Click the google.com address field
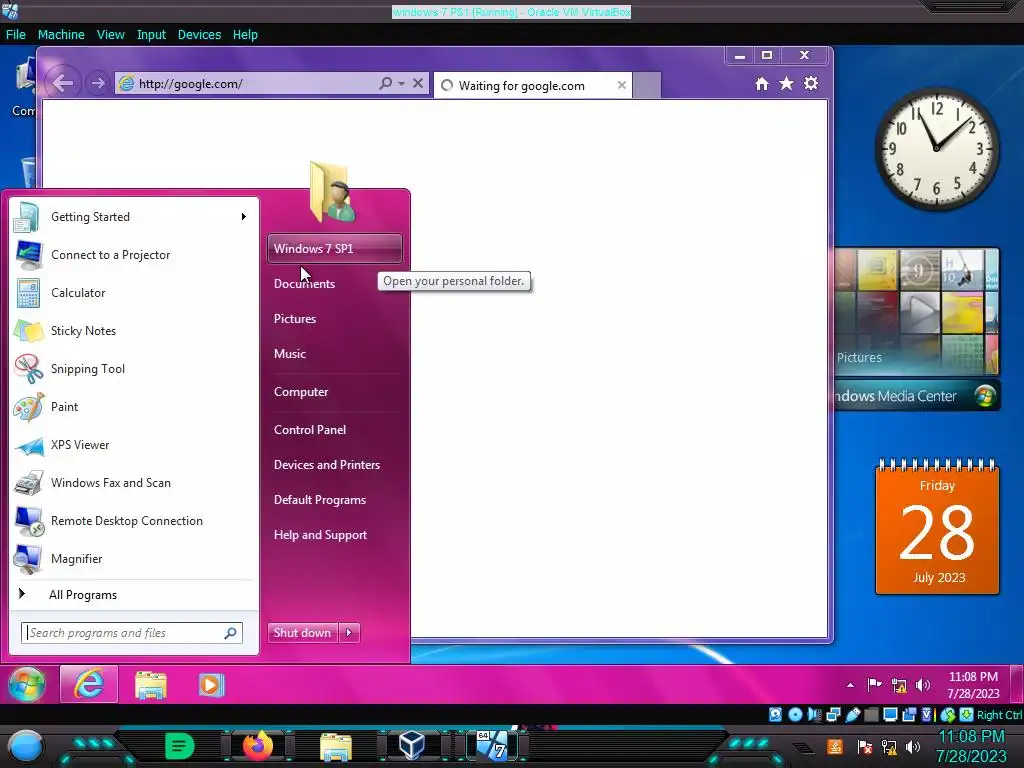Viewport: 1024px width, 768px height. [246, 84]
